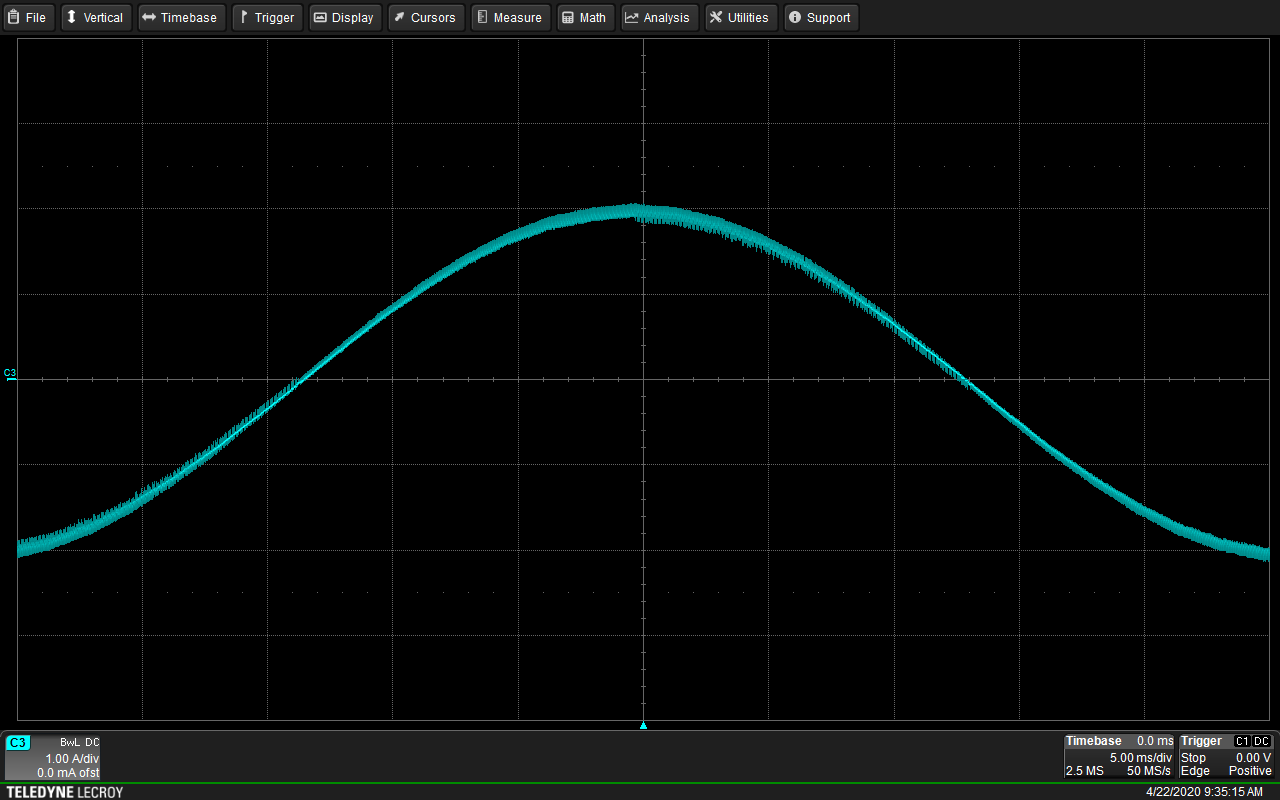
Task: Open the Timebase descriptor showing 5.00 ms/div
Action: click(1118, 757)
